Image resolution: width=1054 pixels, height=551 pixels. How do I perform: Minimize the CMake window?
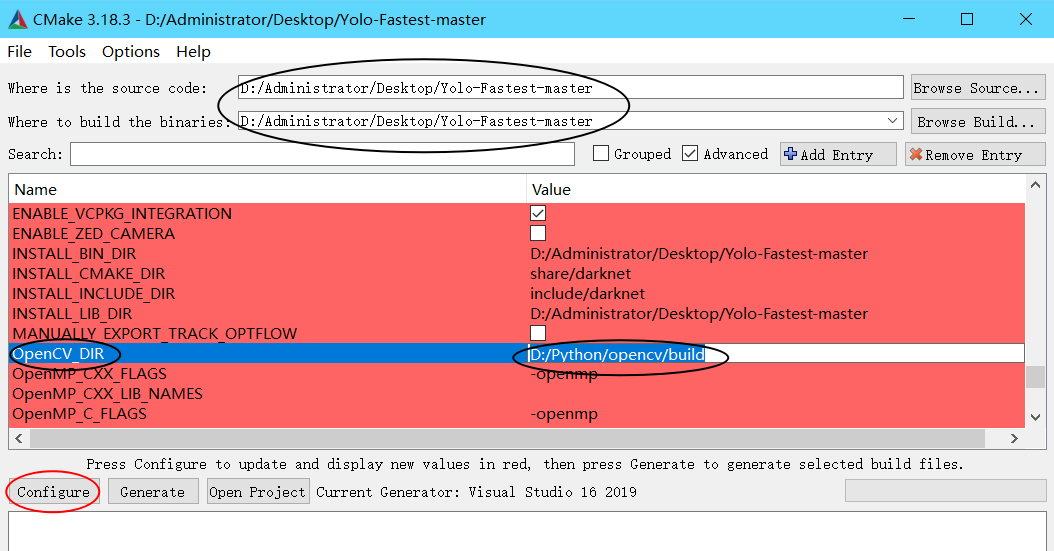909,19
